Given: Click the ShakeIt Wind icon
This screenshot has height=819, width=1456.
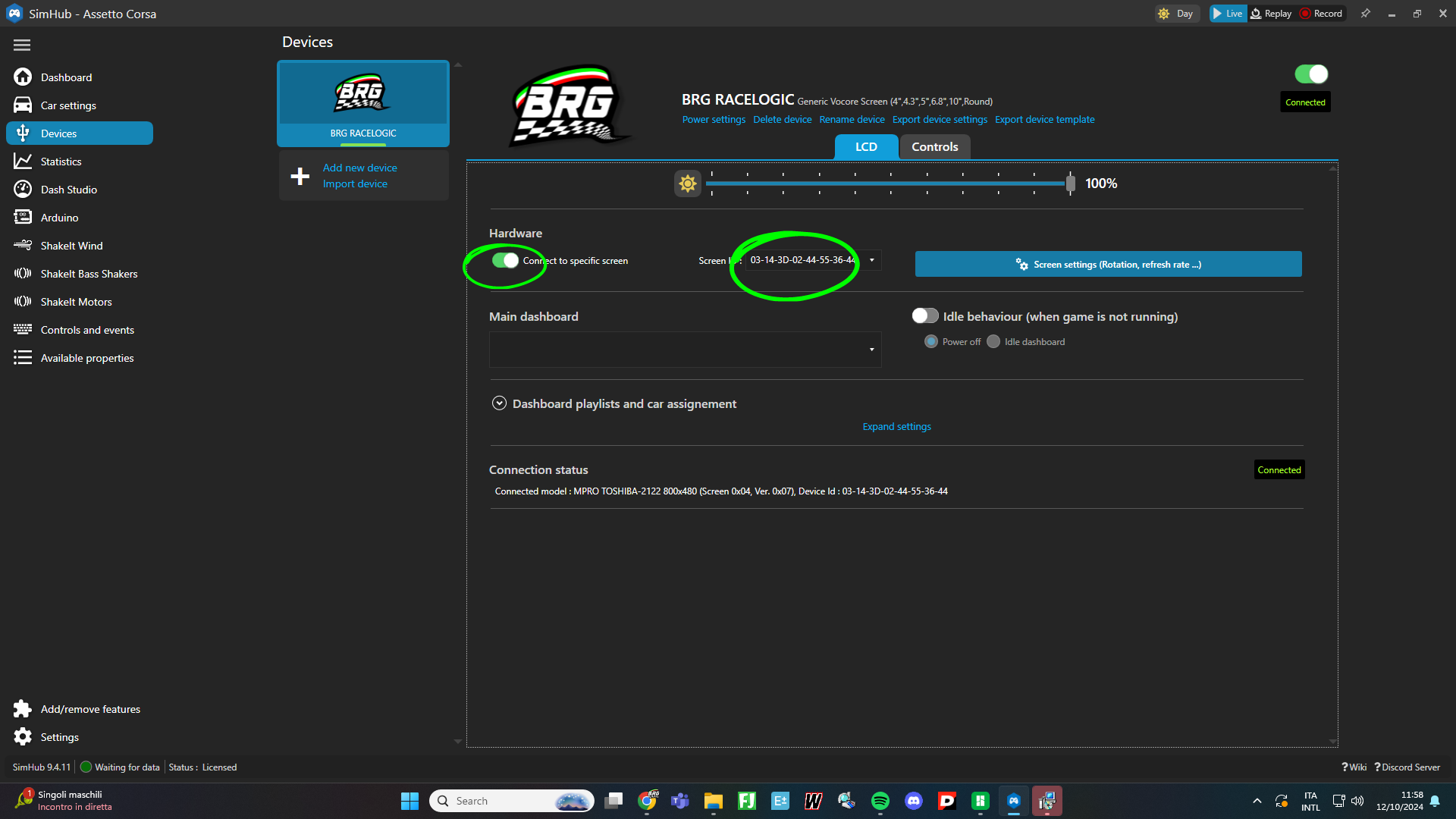Looking at the screenshot, I should [23, 246].
